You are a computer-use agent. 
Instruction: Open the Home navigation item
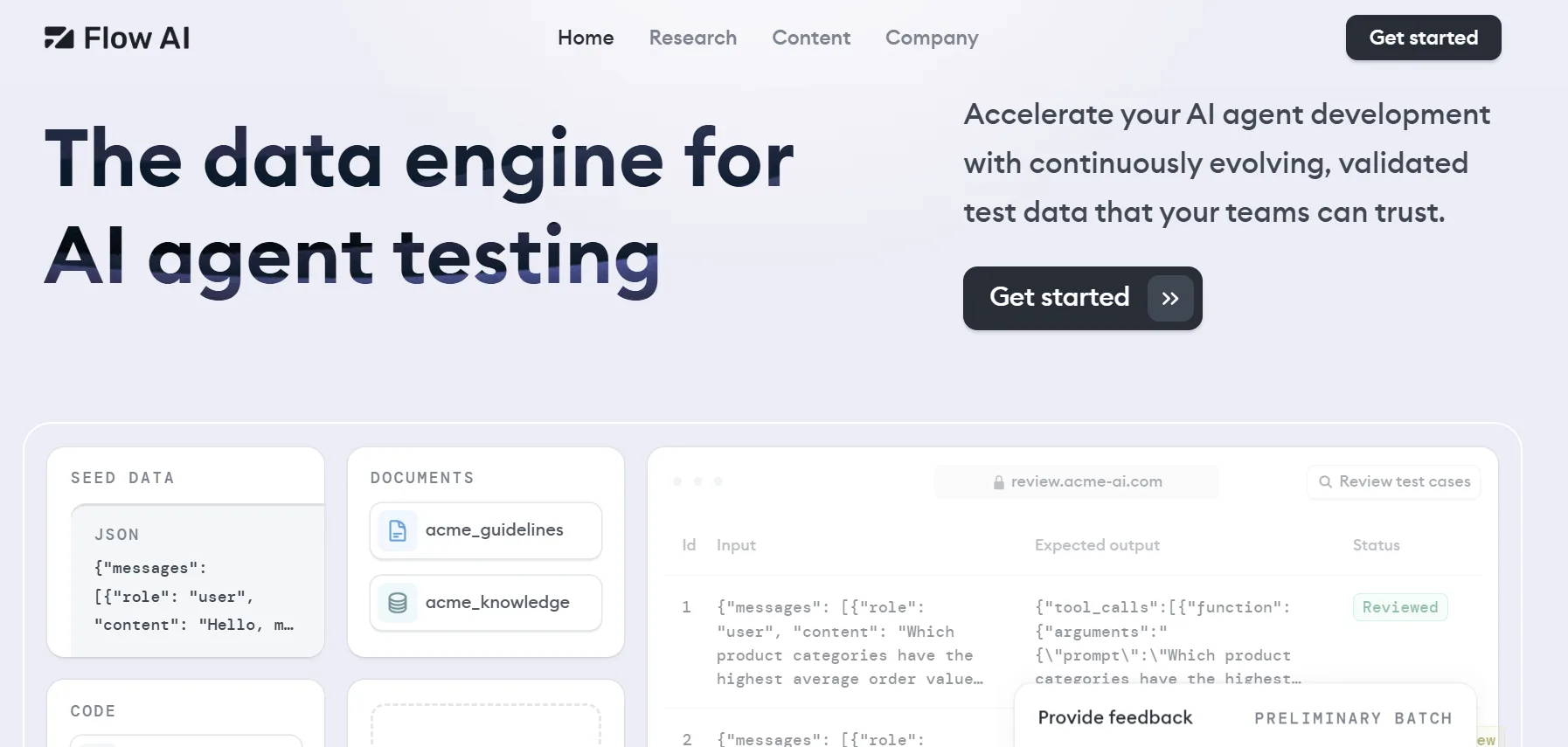[x=586, y=38]
